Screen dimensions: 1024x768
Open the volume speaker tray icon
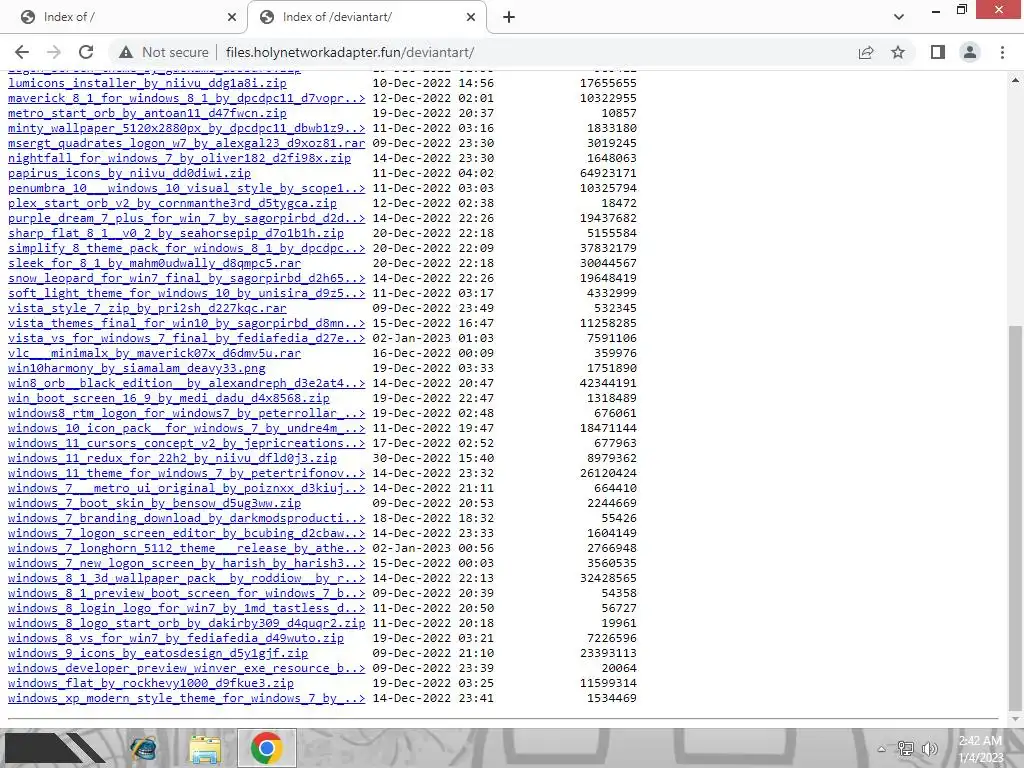(929, 749)
